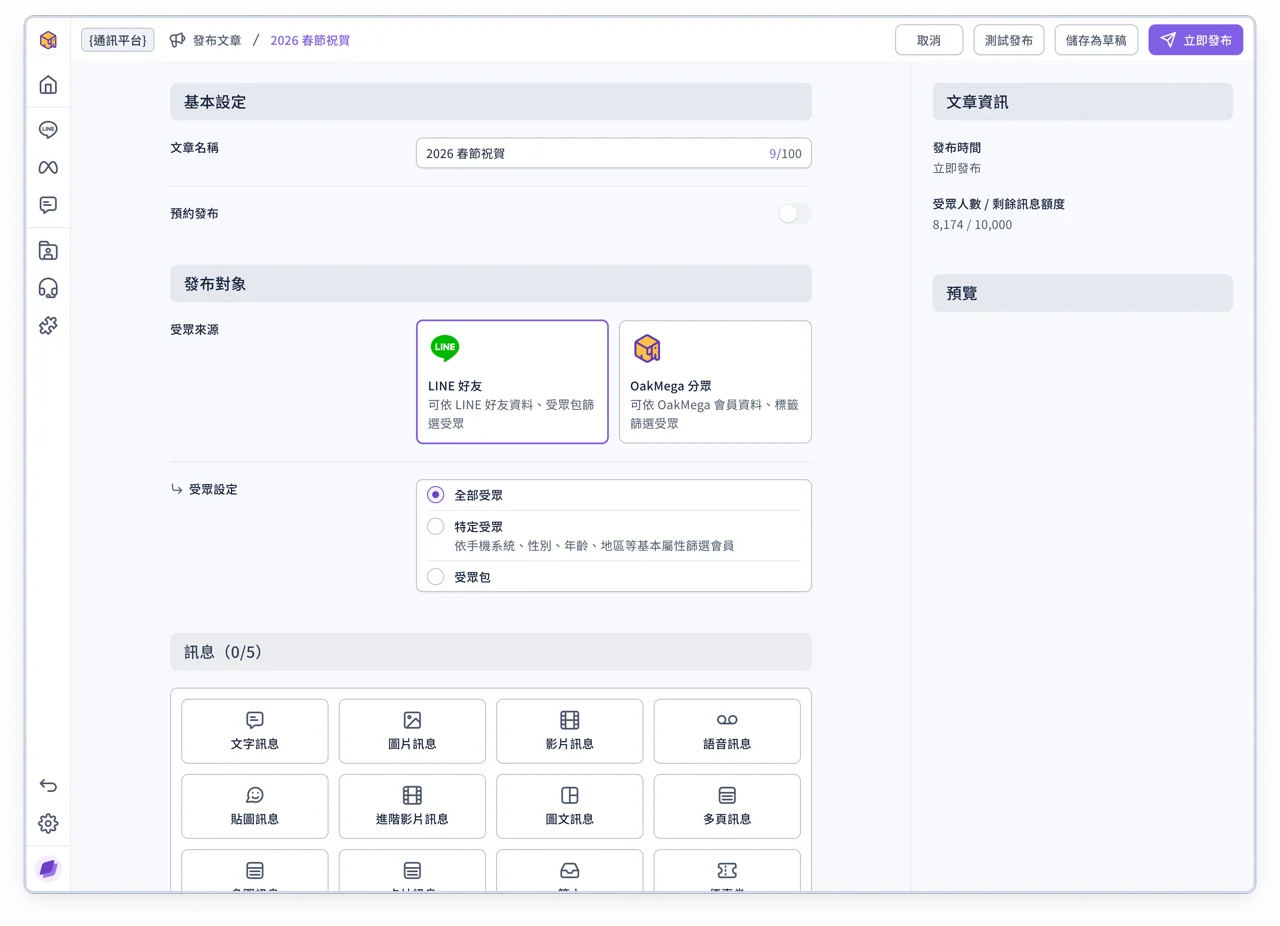Select the 全部受眾 radio option

click(435, 495)
